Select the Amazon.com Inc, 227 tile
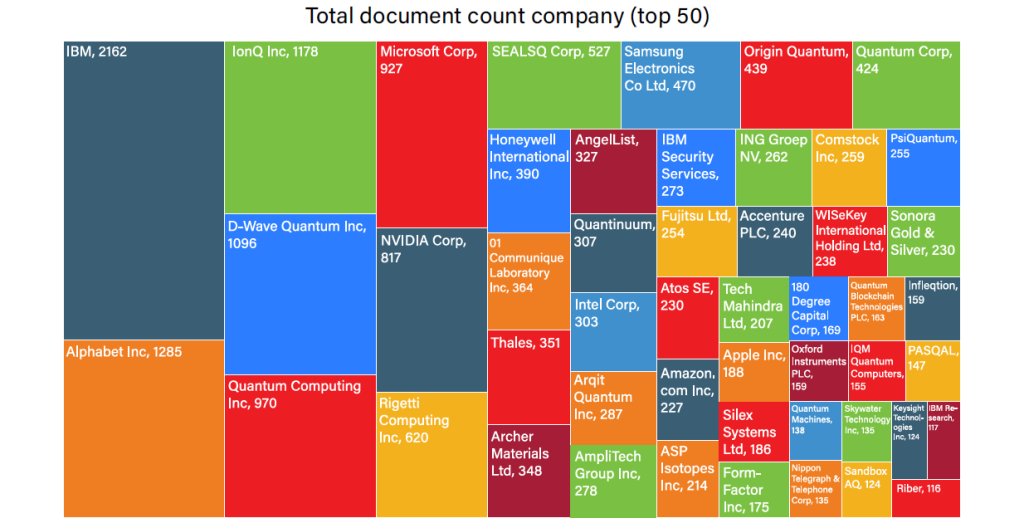 pyautogui.click(x=688, y=400)
